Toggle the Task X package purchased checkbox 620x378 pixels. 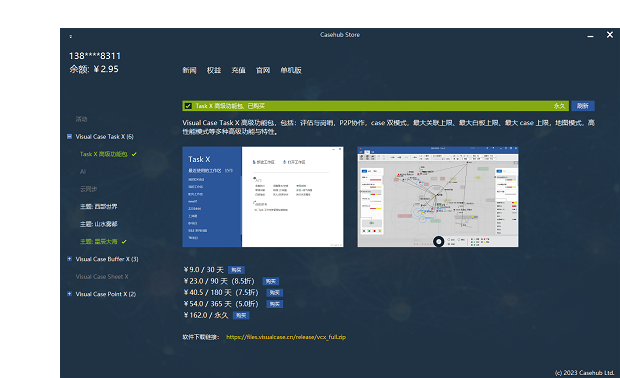coord(188,106)
